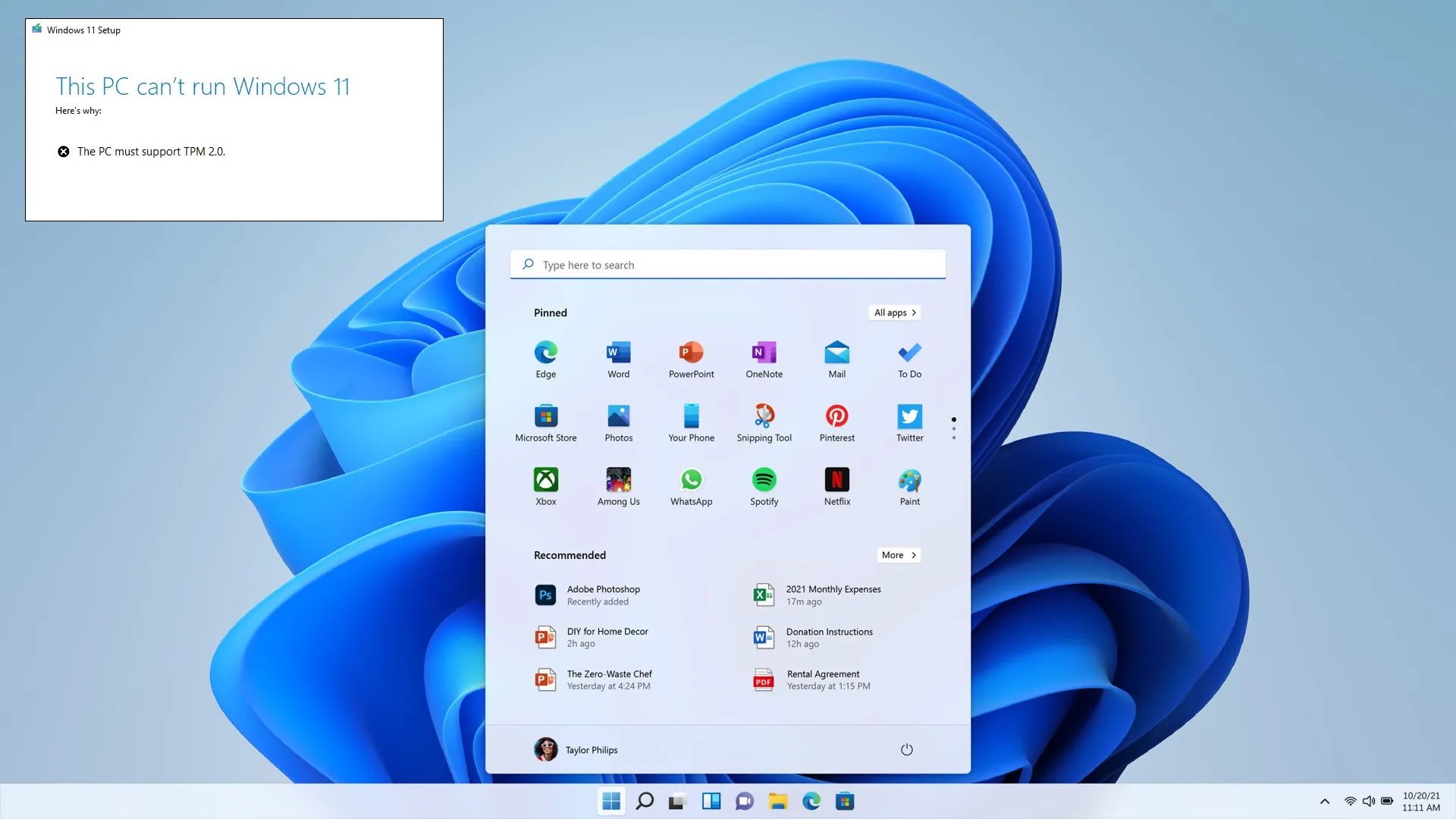The width and height of the screenshot is (1456, 819).
Task: Open the Photos app
Action: point(619,423)
